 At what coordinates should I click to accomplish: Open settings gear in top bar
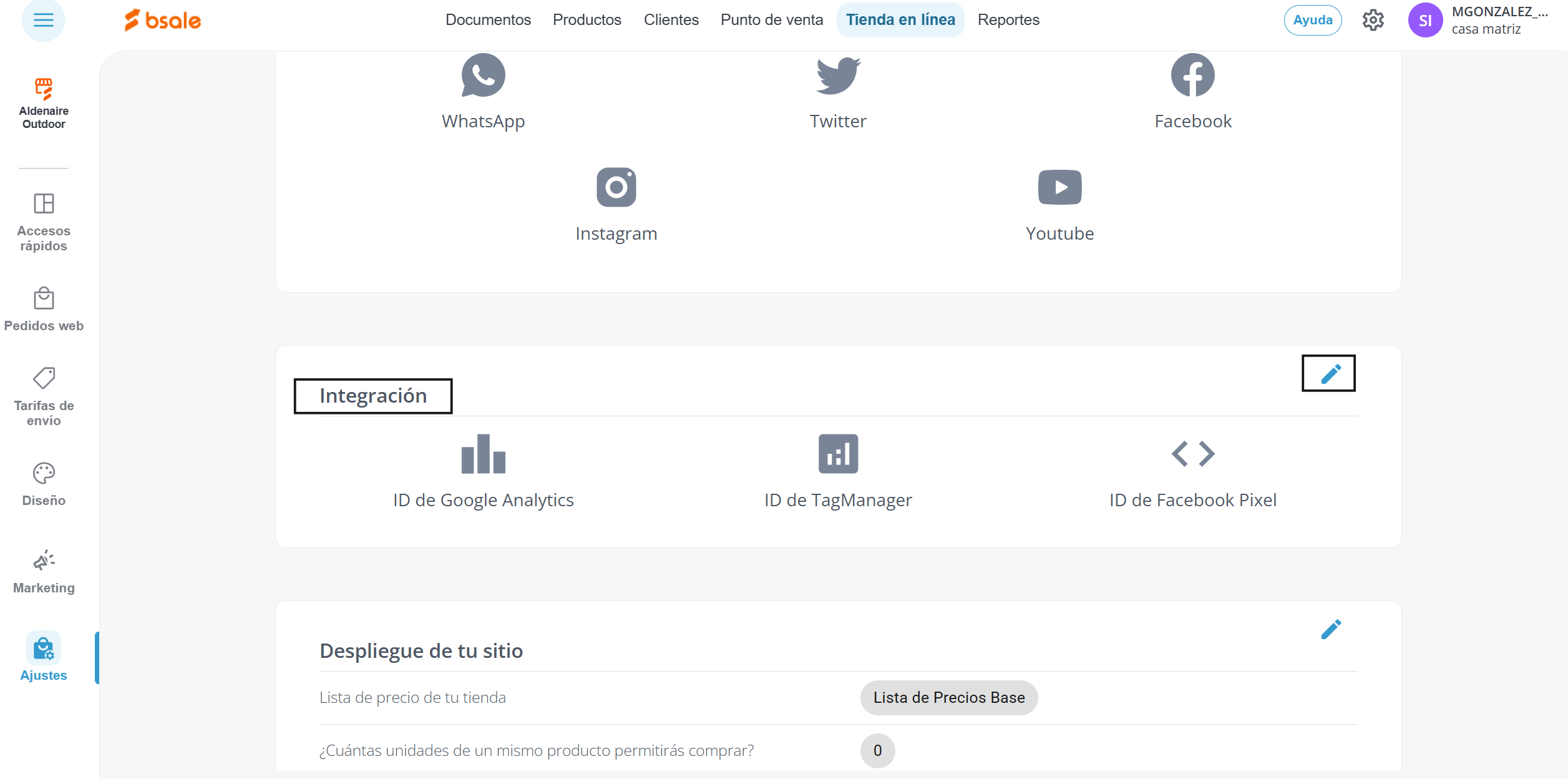click(1373, 20)
